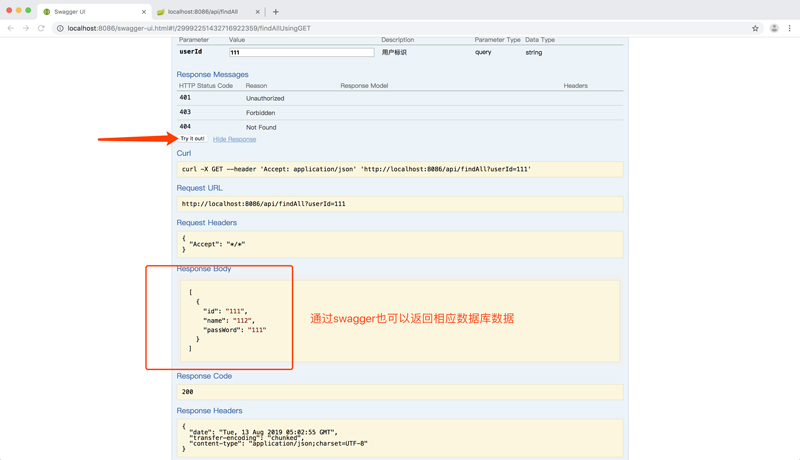Close the Swagger UI tab
This screenshot has width=800, height=460.
[x=143, y=12]
